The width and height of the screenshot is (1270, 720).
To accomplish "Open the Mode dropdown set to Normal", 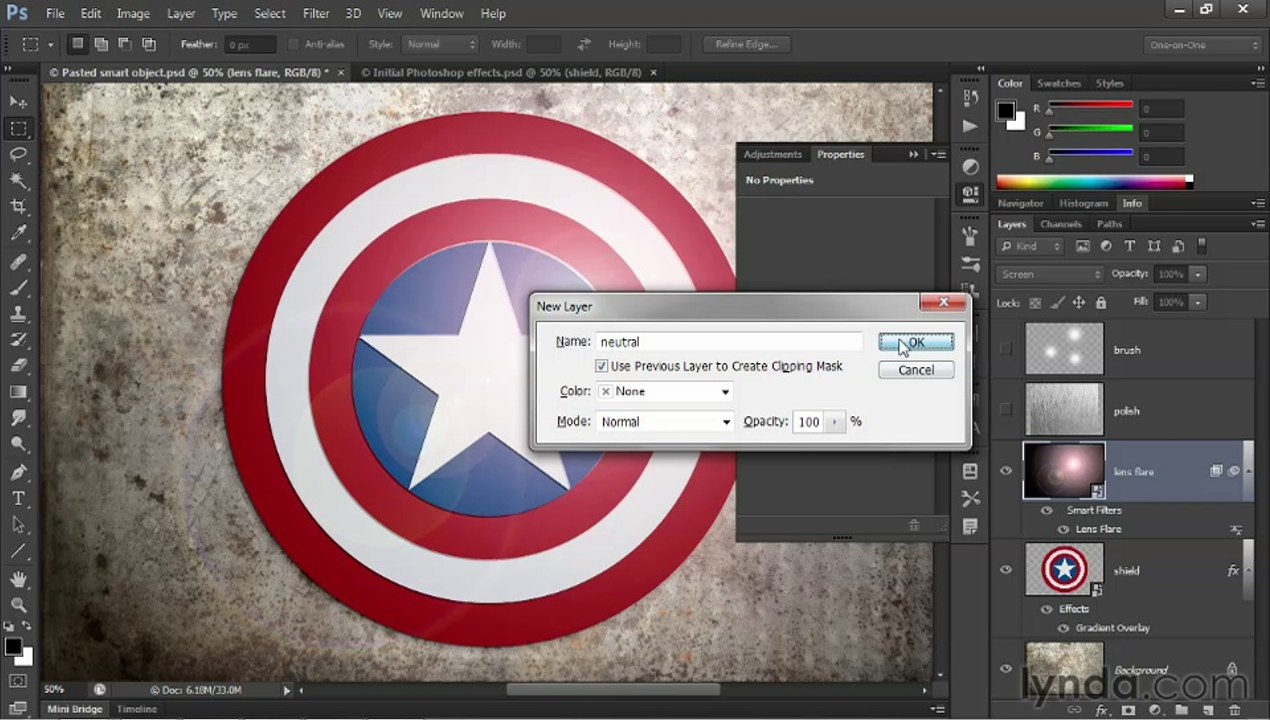I will pyautogui.click(x=665, y=422).
